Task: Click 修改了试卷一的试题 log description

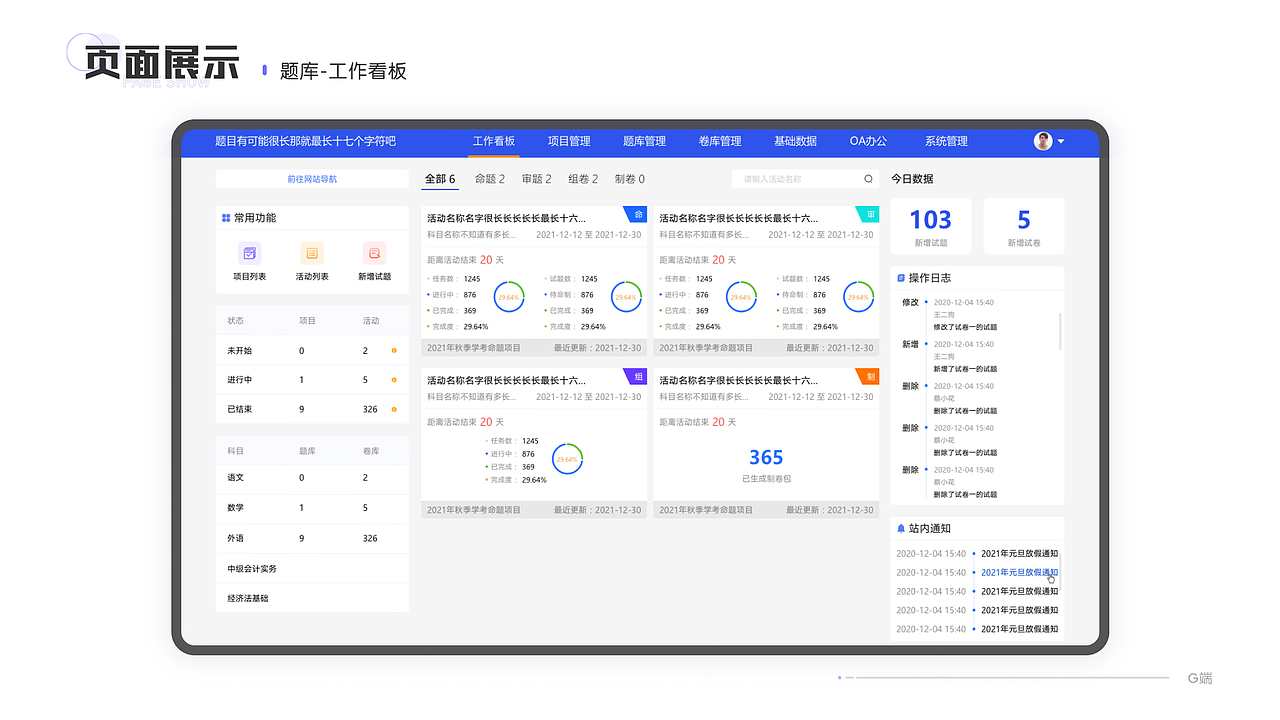Action: [965, 327]
